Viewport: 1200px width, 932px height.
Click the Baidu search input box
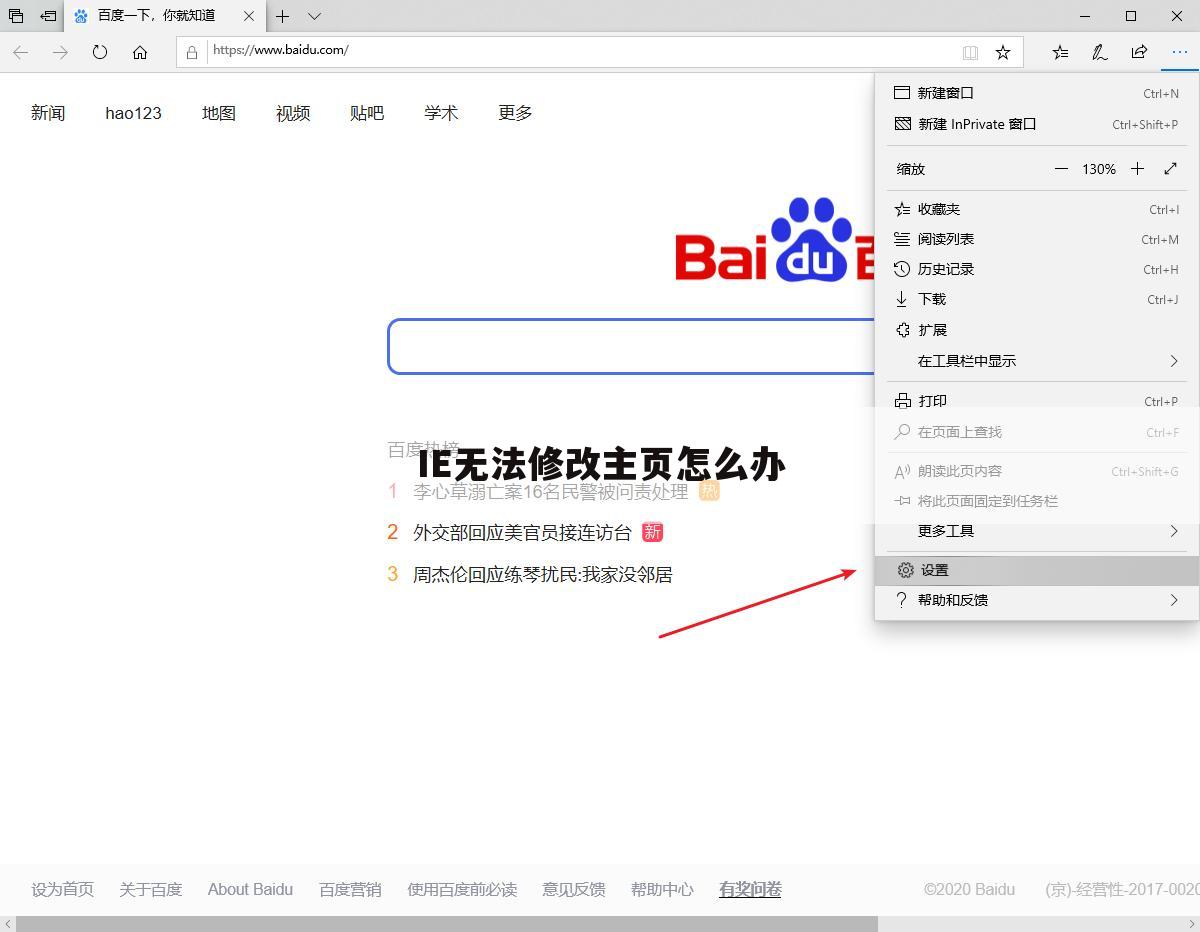(x=631, y=346)
